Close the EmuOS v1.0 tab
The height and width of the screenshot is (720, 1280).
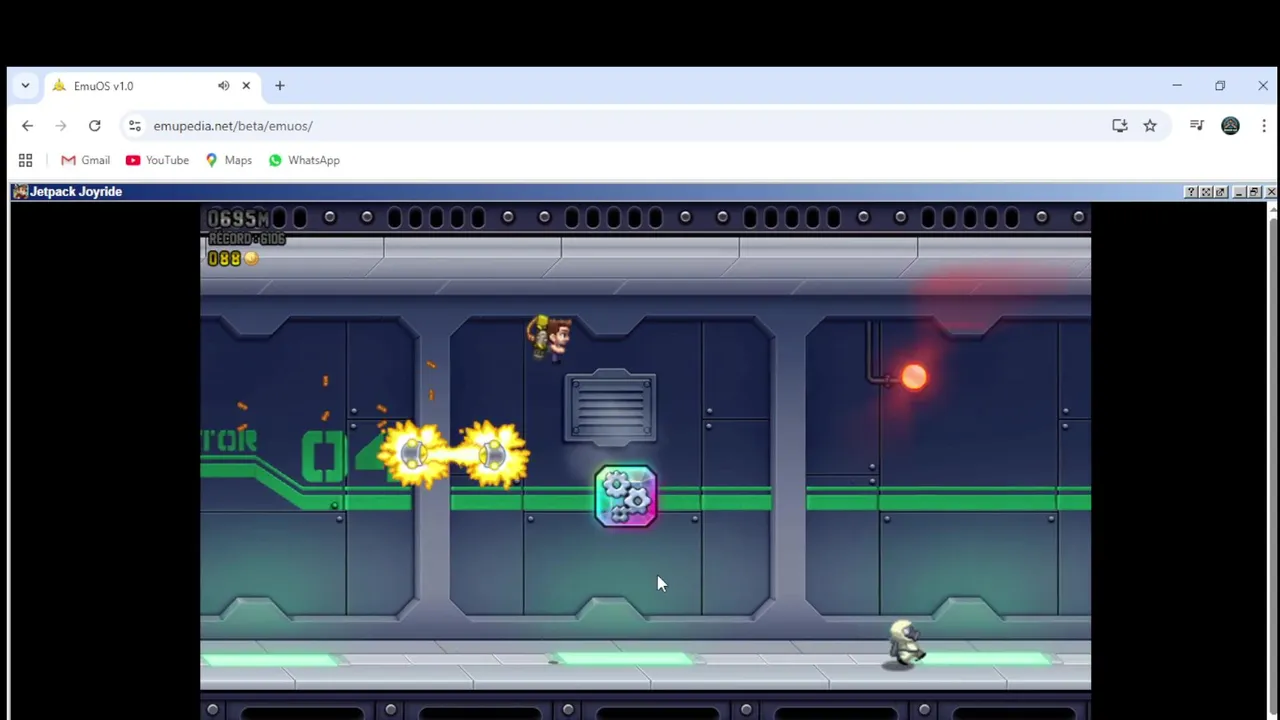click(246, 86)
